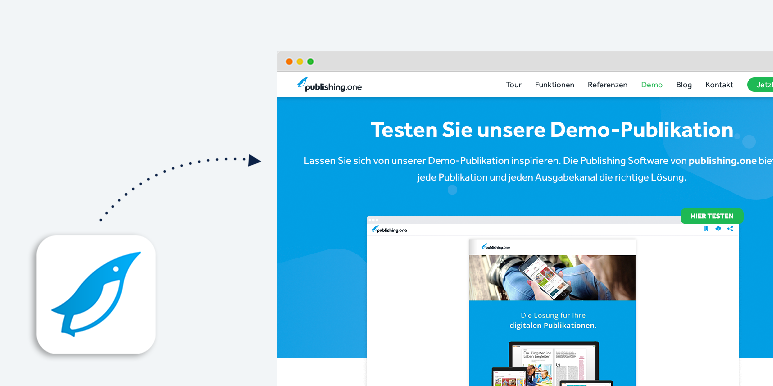The height and width of the screenshot is (386, 773).
Task: Click the devices mockup image in the demo publication
Action: coord(552,364)
